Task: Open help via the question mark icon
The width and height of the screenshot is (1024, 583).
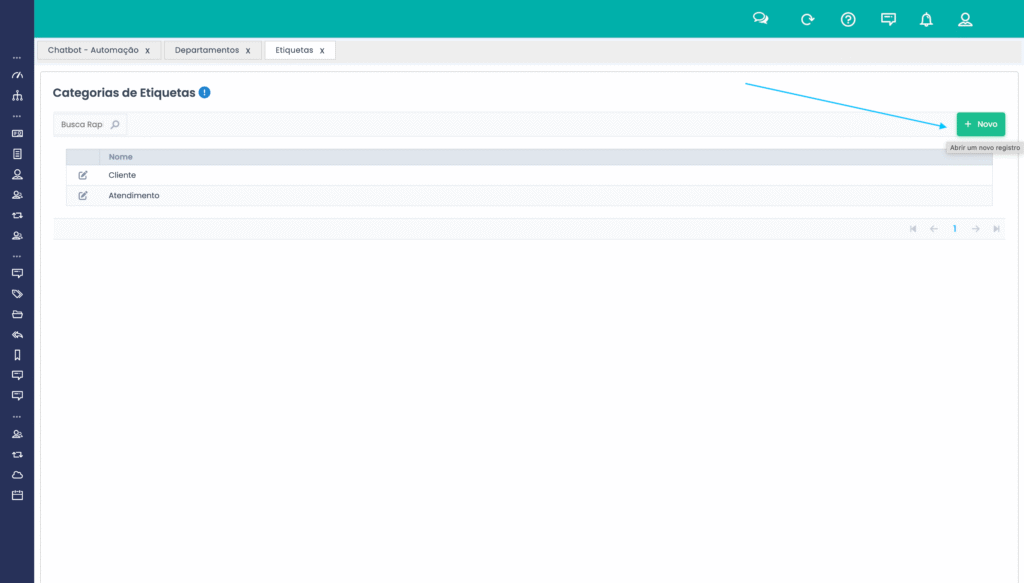Action: point(848,19)
